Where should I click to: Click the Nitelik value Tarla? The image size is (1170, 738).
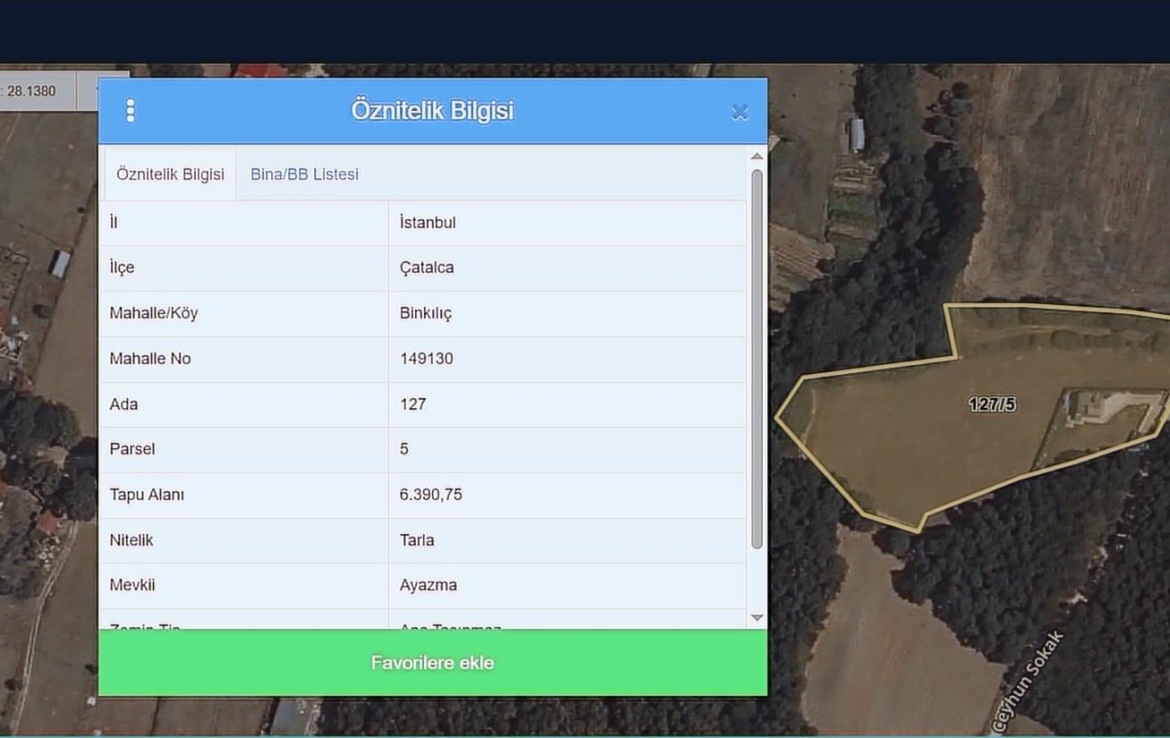pyautogui.click(x=417, y=540)
